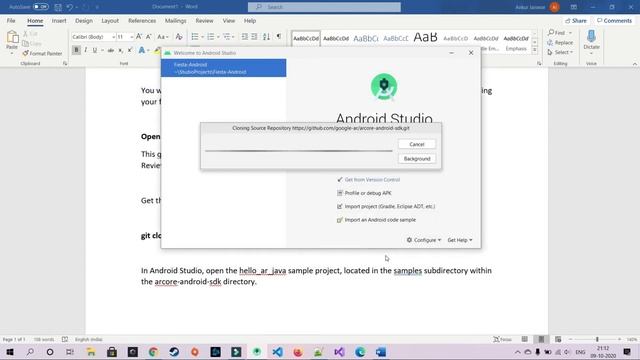Click the Undo icon
The height and width of the screenshot is (360, 640).
pos(69,7)
